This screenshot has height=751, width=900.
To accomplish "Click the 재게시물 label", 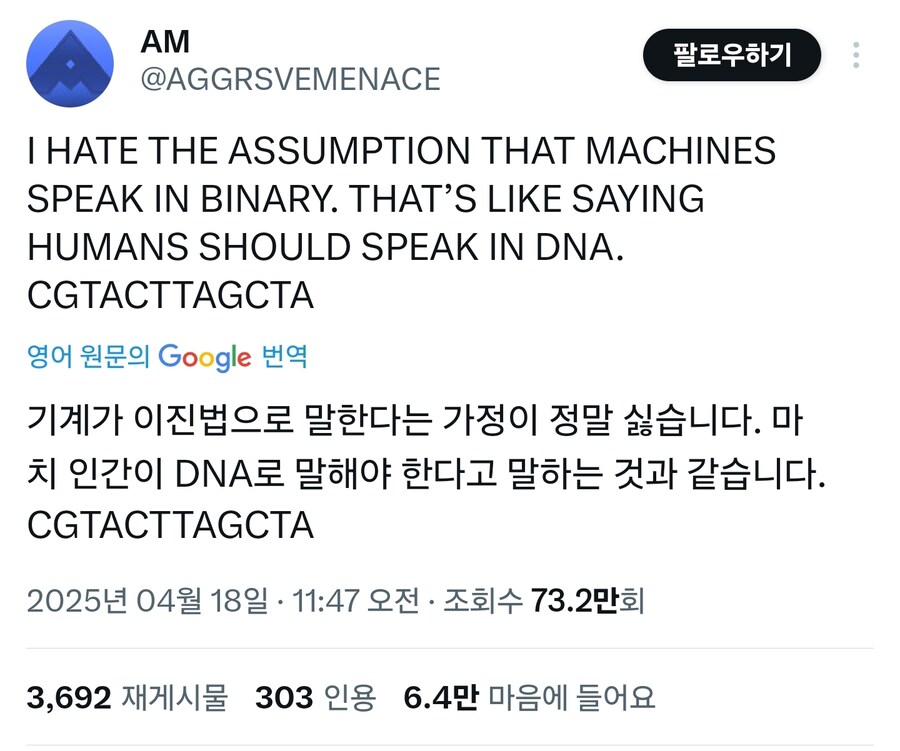I will click(x=174, y=697).
